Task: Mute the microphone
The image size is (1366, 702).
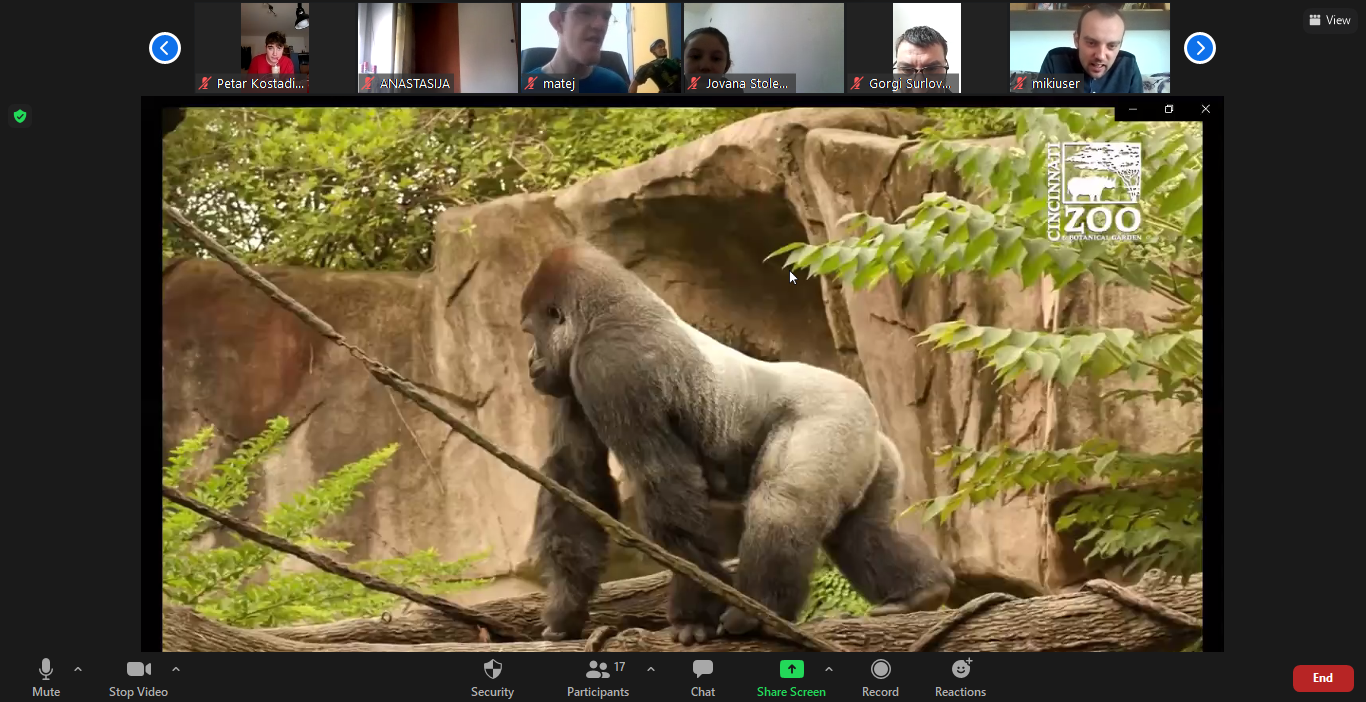Action: 46,677
